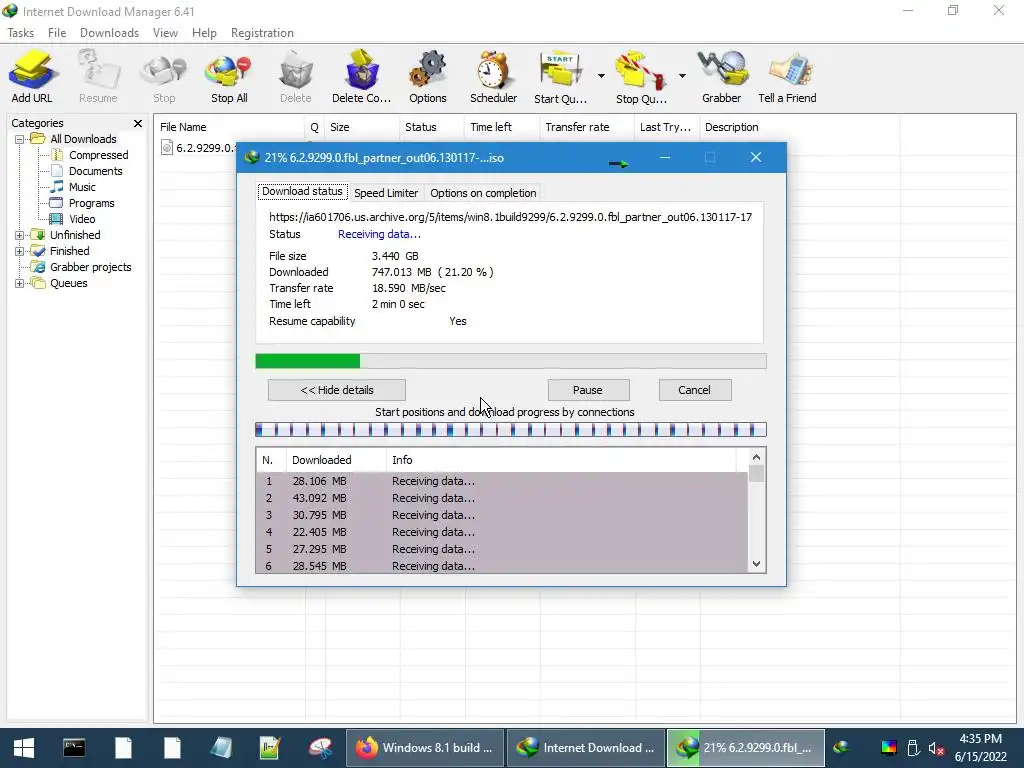This screenshot has height=768, width=1024.
Task: Select connection row 1 with 28.106 MB
Action: tap(502, 481)
